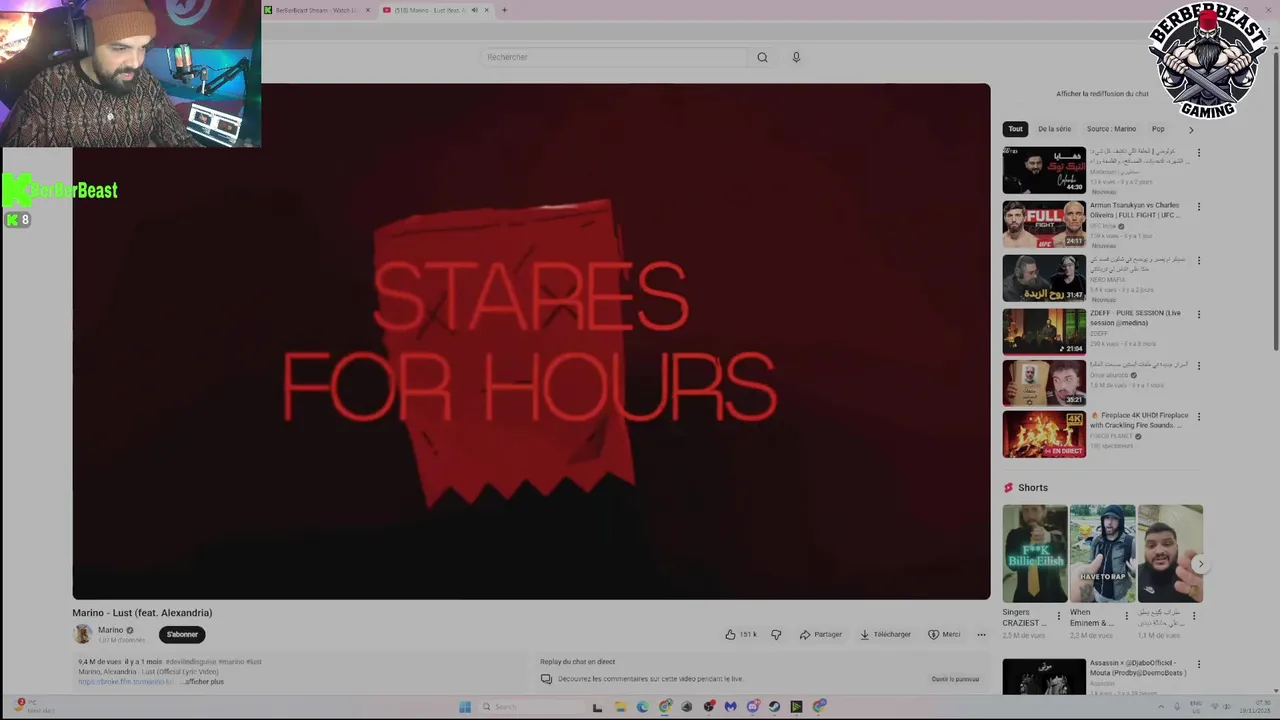Viewport: 1280px width, 720px height.
Task: Open File Explorer folder icon in taskbar
Action: tap(620, 707)
